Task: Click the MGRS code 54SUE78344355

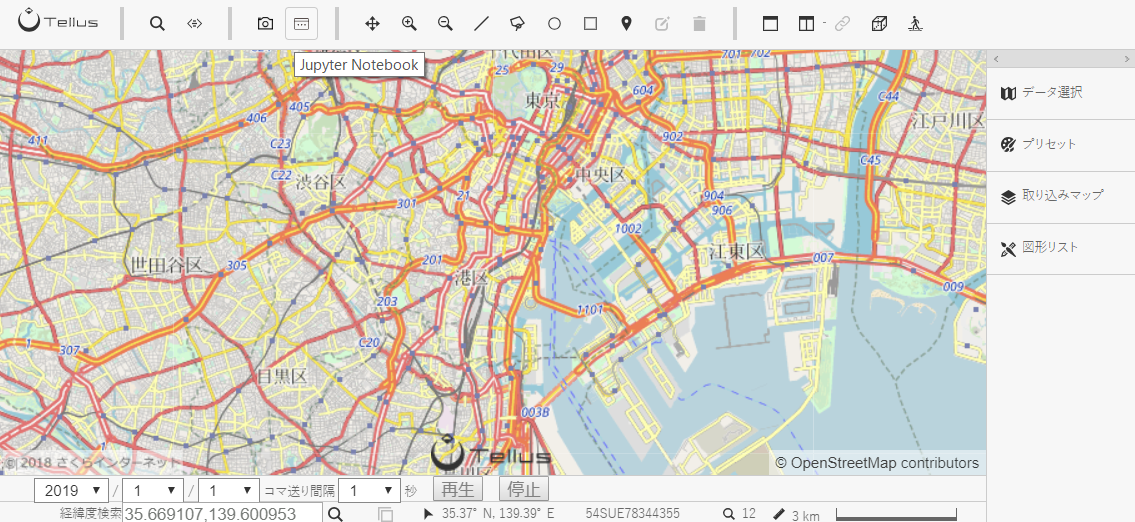Action: point(633,514)
